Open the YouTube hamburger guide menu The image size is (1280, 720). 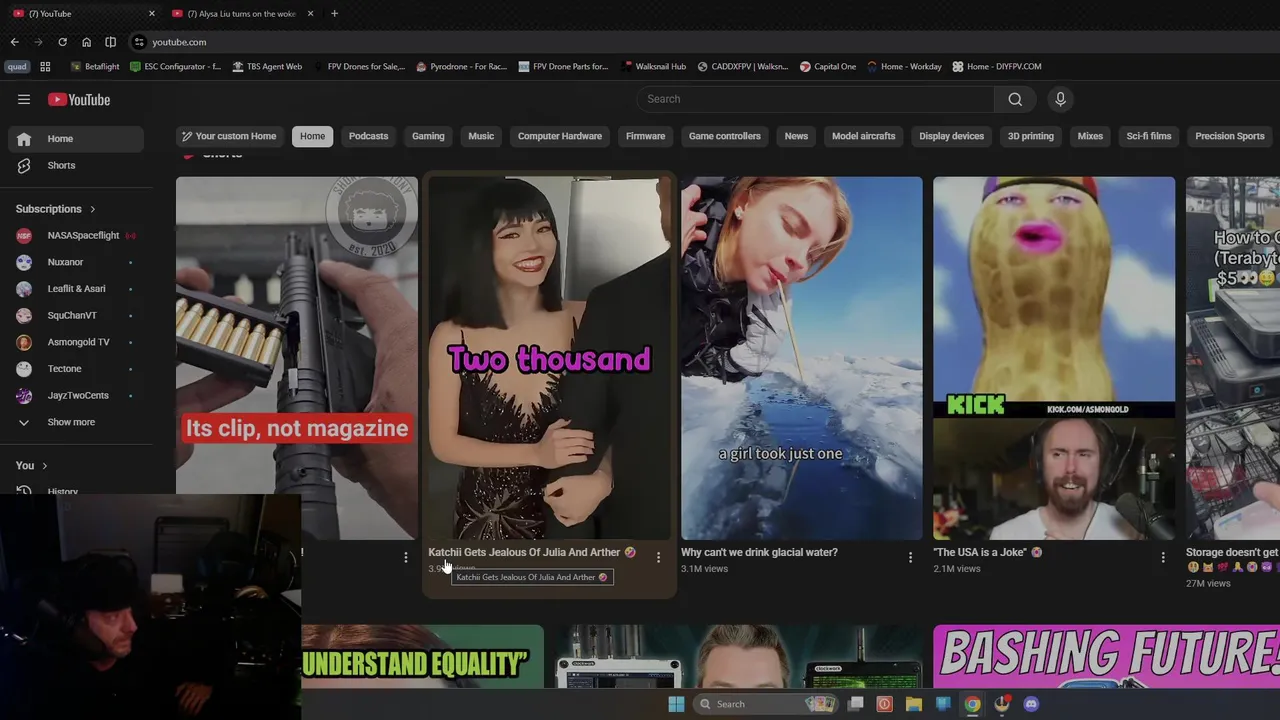pos(24,99)
